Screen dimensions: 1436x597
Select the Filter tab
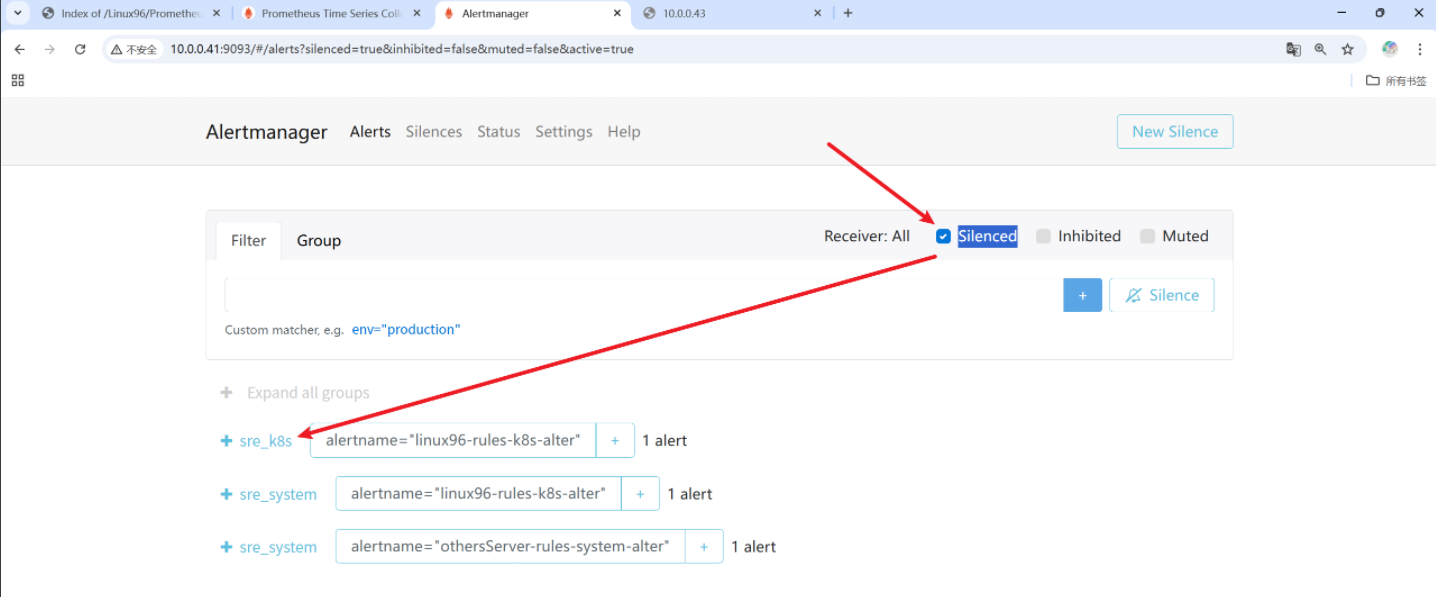click(x=249, y=240)
